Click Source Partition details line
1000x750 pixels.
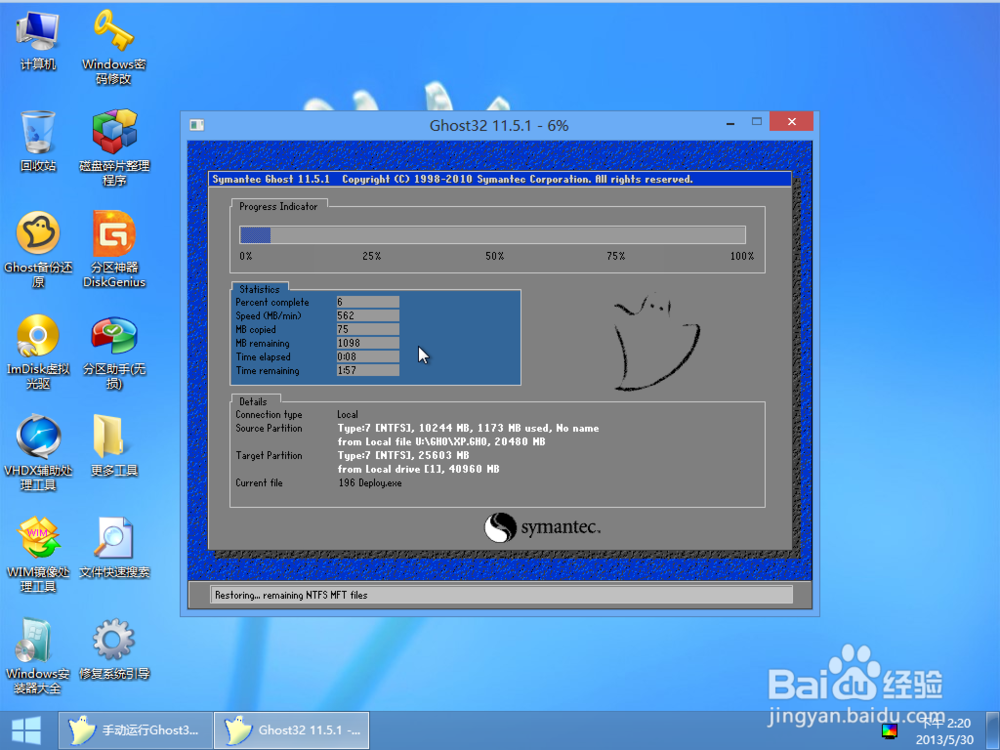point(468,429)
